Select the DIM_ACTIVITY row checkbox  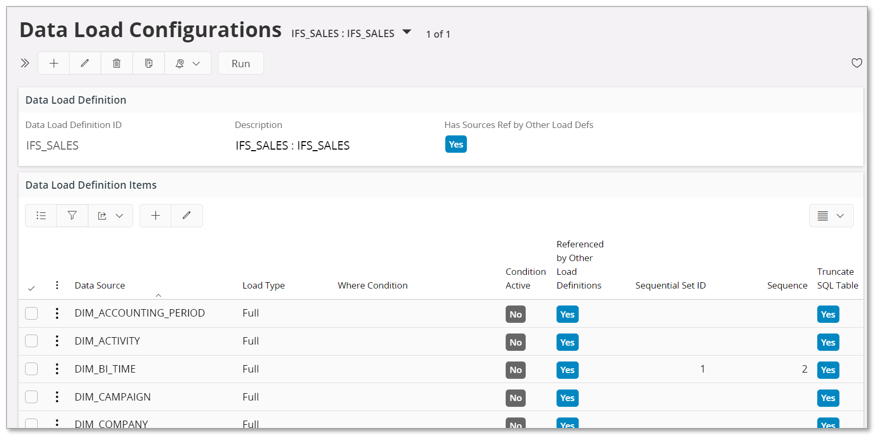pos(32,341)
